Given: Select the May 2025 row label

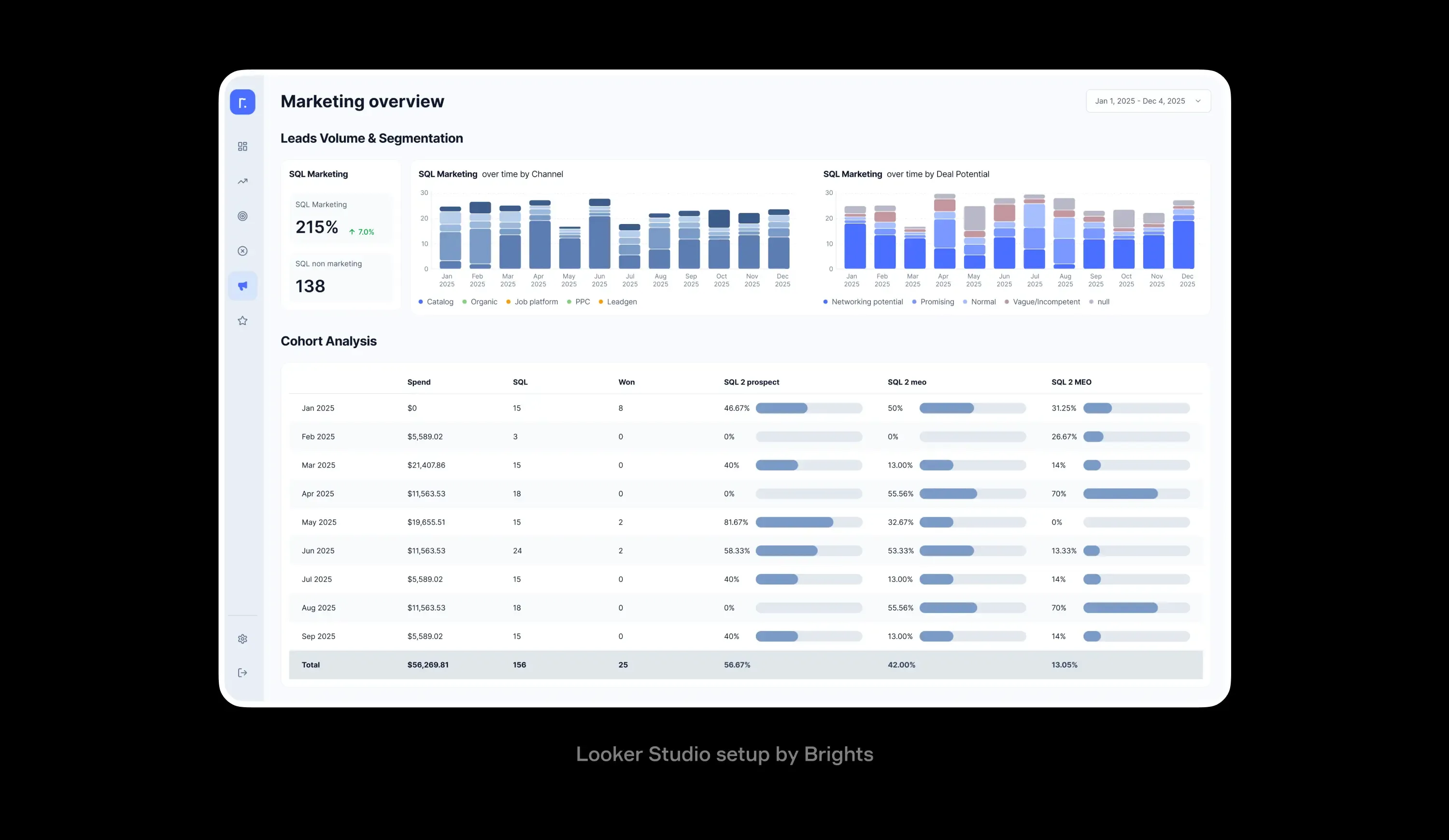Looking at the screenshot, I should [x=319, y=522].
